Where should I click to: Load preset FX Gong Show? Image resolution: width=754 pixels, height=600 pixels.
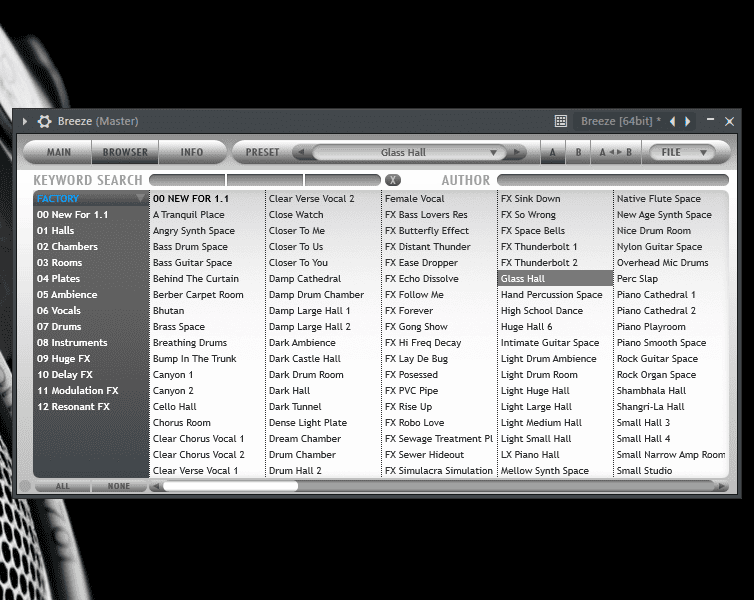[x=416, y=327]
